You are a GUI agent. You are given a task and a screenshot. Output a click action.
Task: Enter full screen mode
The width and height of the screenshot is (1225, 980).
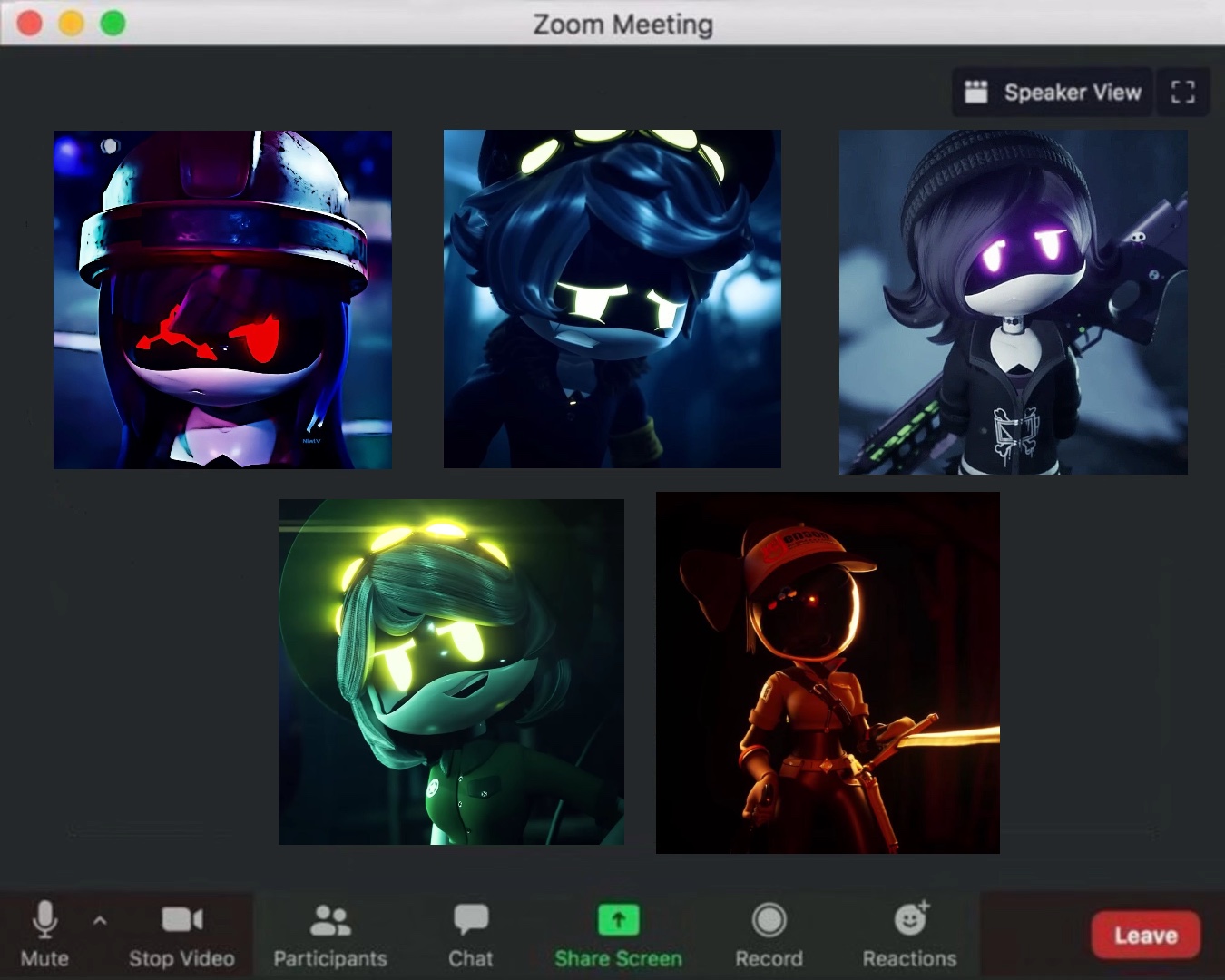[1182, 93]
